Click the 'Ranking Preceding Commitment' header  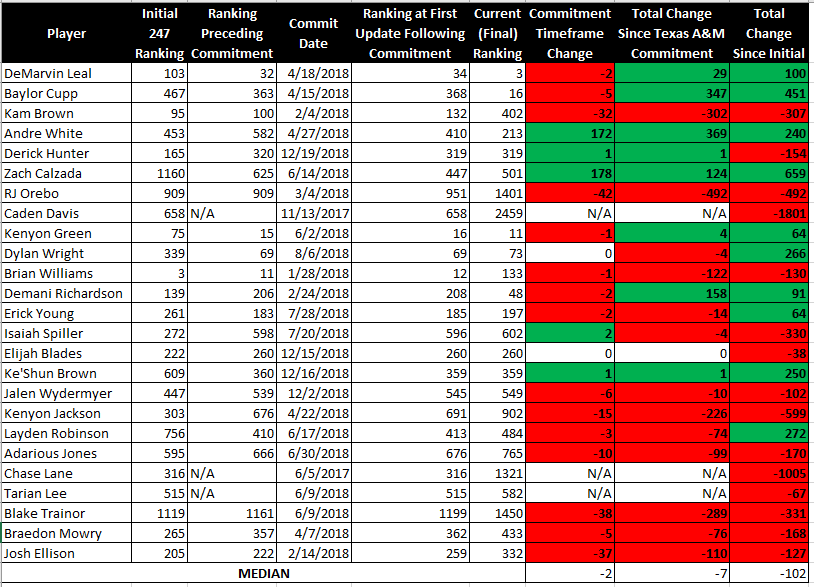click(232, 33)
